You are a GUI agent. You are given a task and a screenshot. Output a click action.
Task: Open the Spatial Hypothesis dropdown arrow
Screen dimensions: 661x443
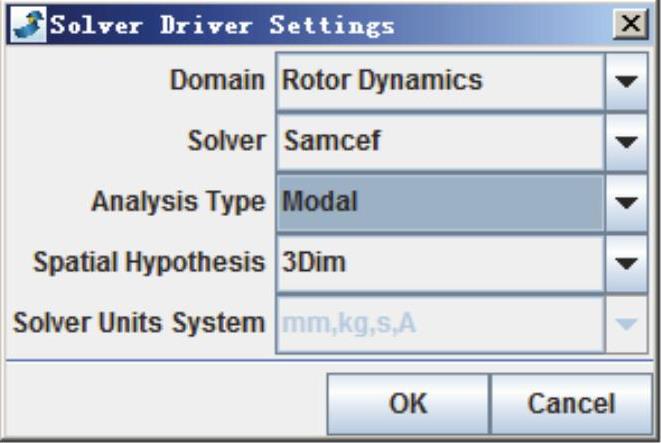627,263
